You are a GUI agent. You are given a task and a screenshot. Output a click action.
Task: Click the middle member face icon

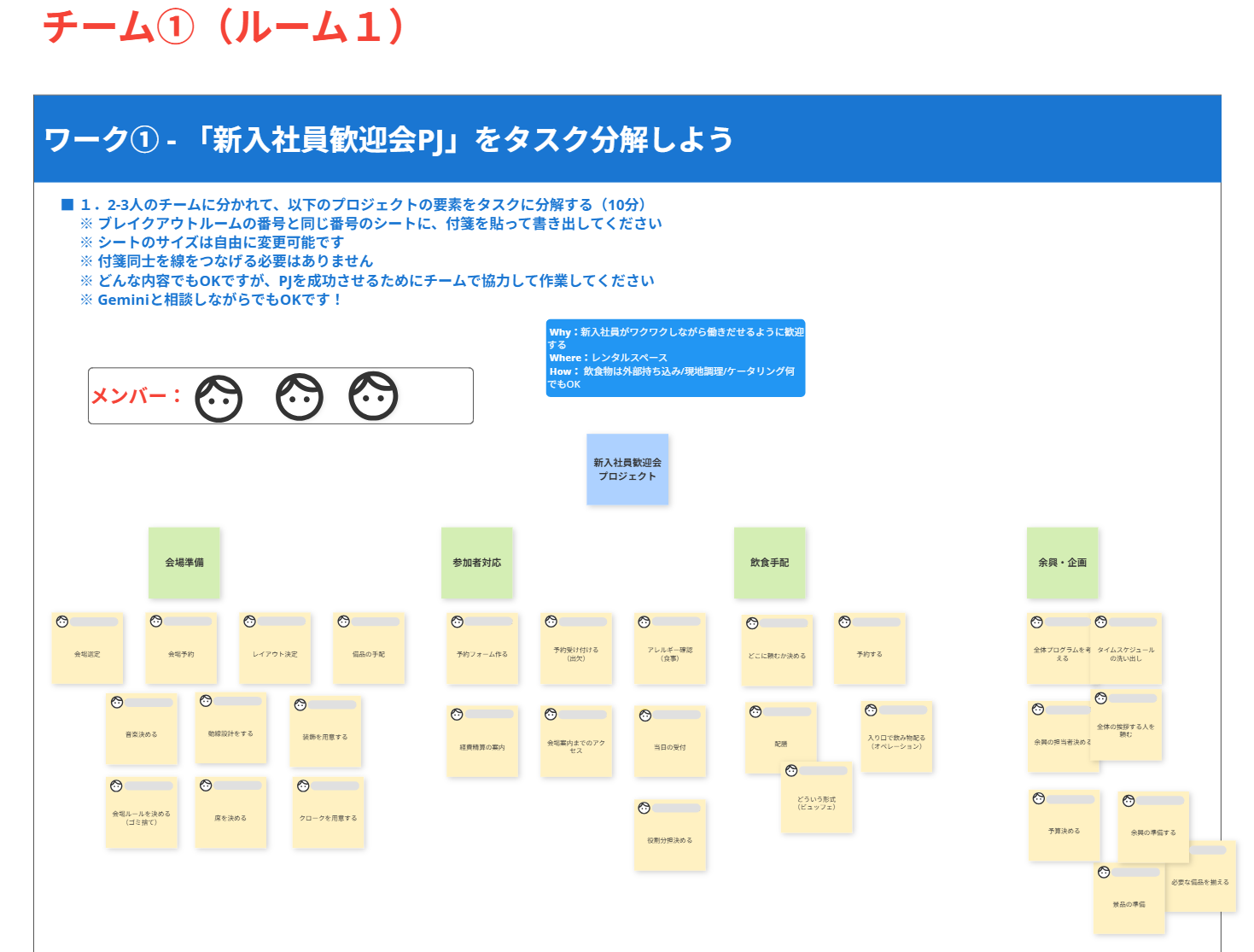click(299, 397)
